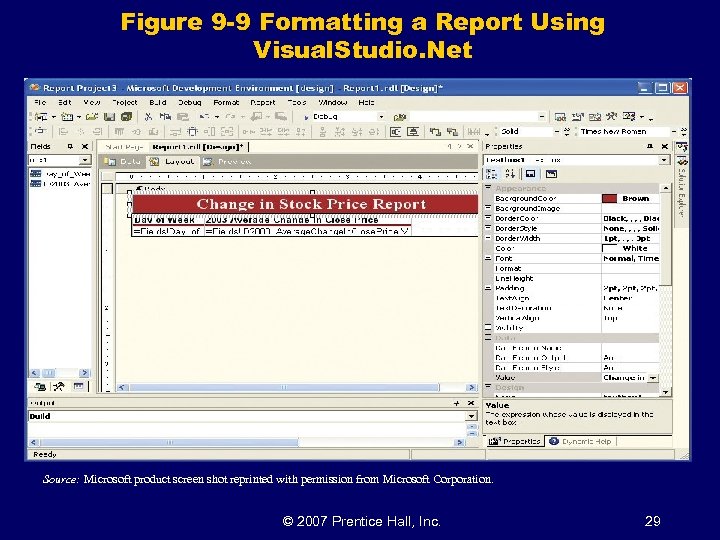Open the Report menu
Viewport: 720px width, 540px height.
point(263,102)
